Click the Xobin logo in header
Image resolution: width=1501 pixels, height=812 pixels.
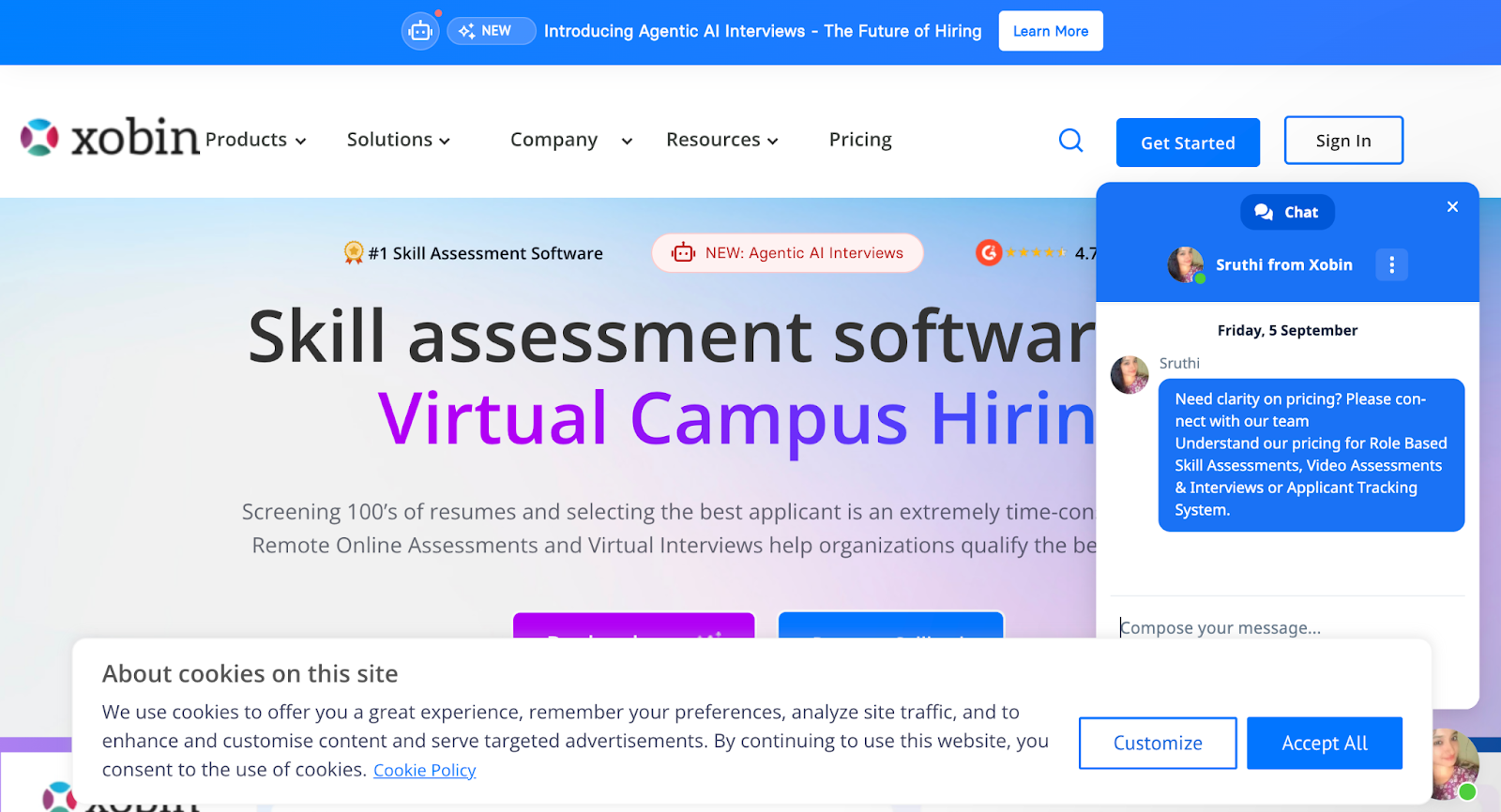pos(110,138)
